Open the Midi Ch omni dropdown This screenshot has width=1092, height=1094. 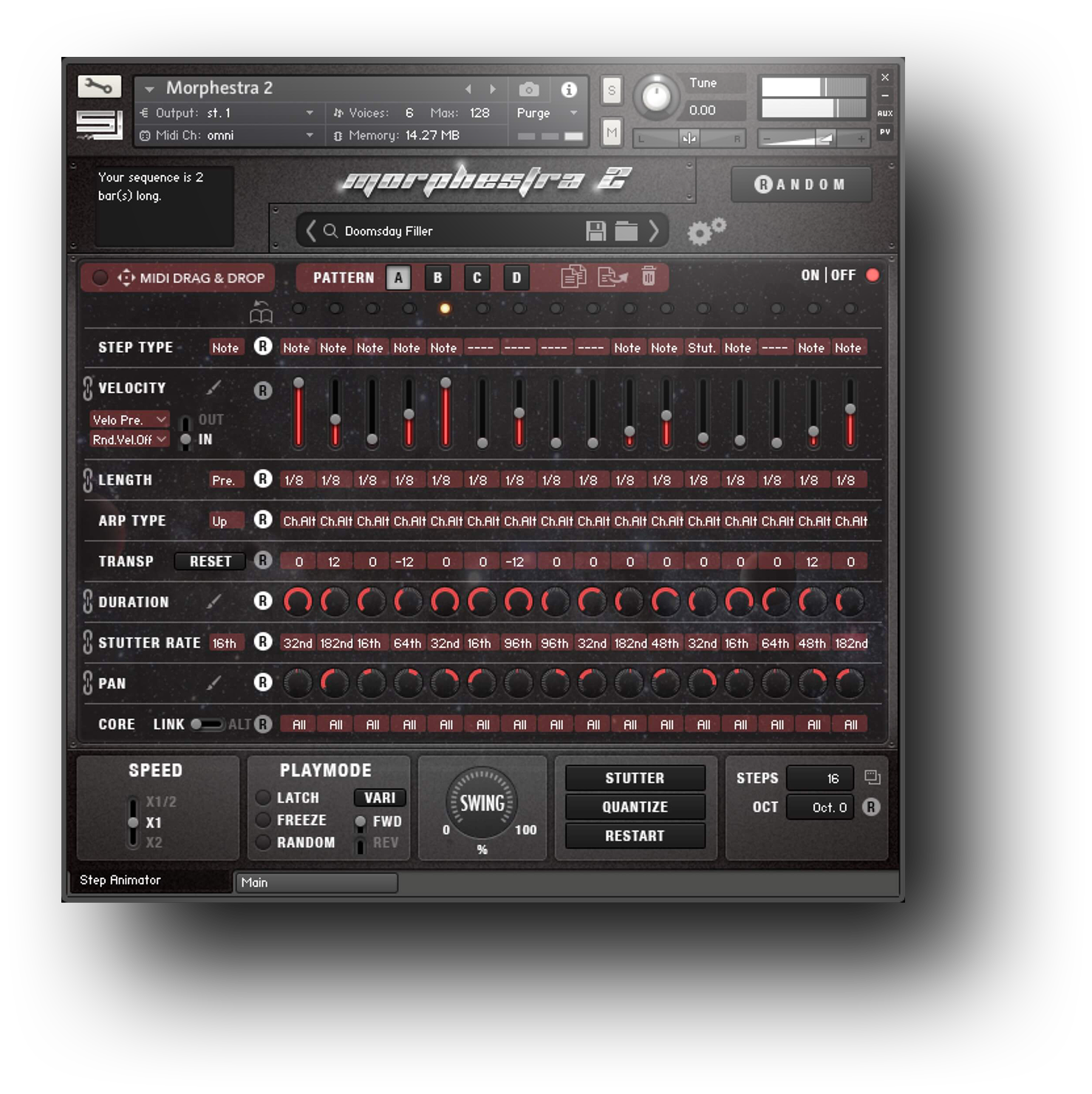pyautogui.click(x=227, y=135)
